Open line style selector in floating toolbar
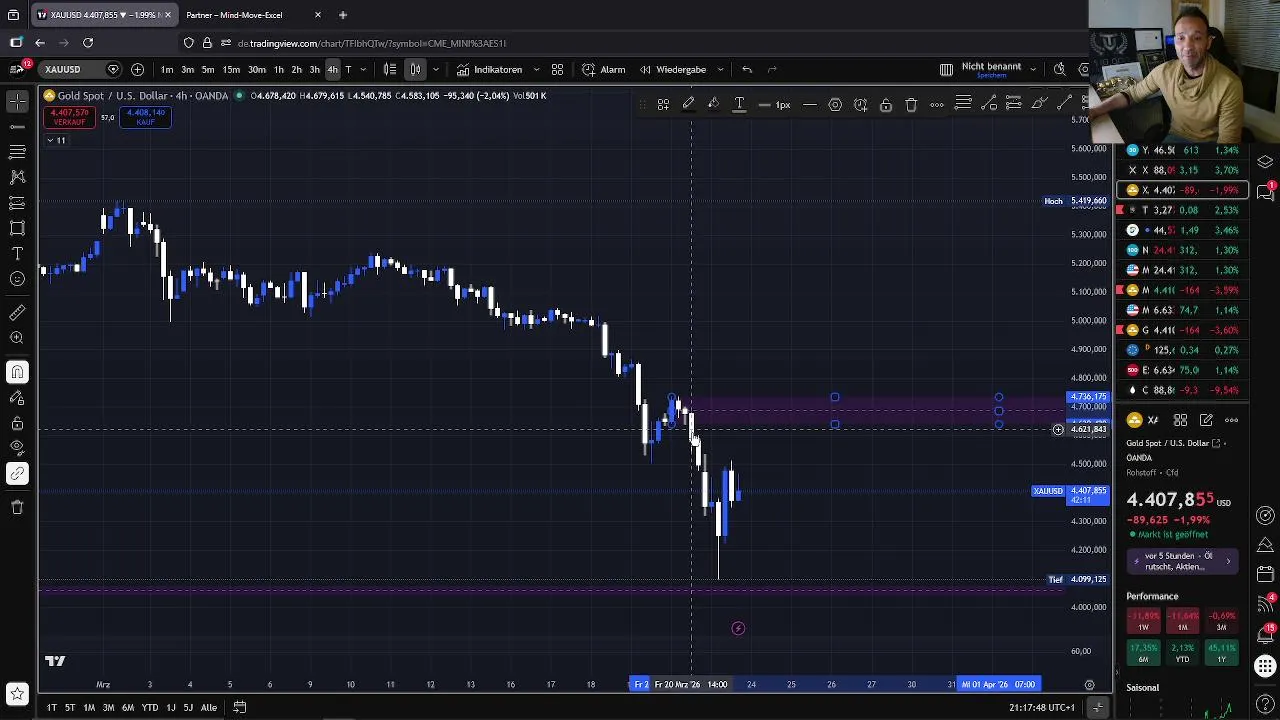 pos(810,104)
